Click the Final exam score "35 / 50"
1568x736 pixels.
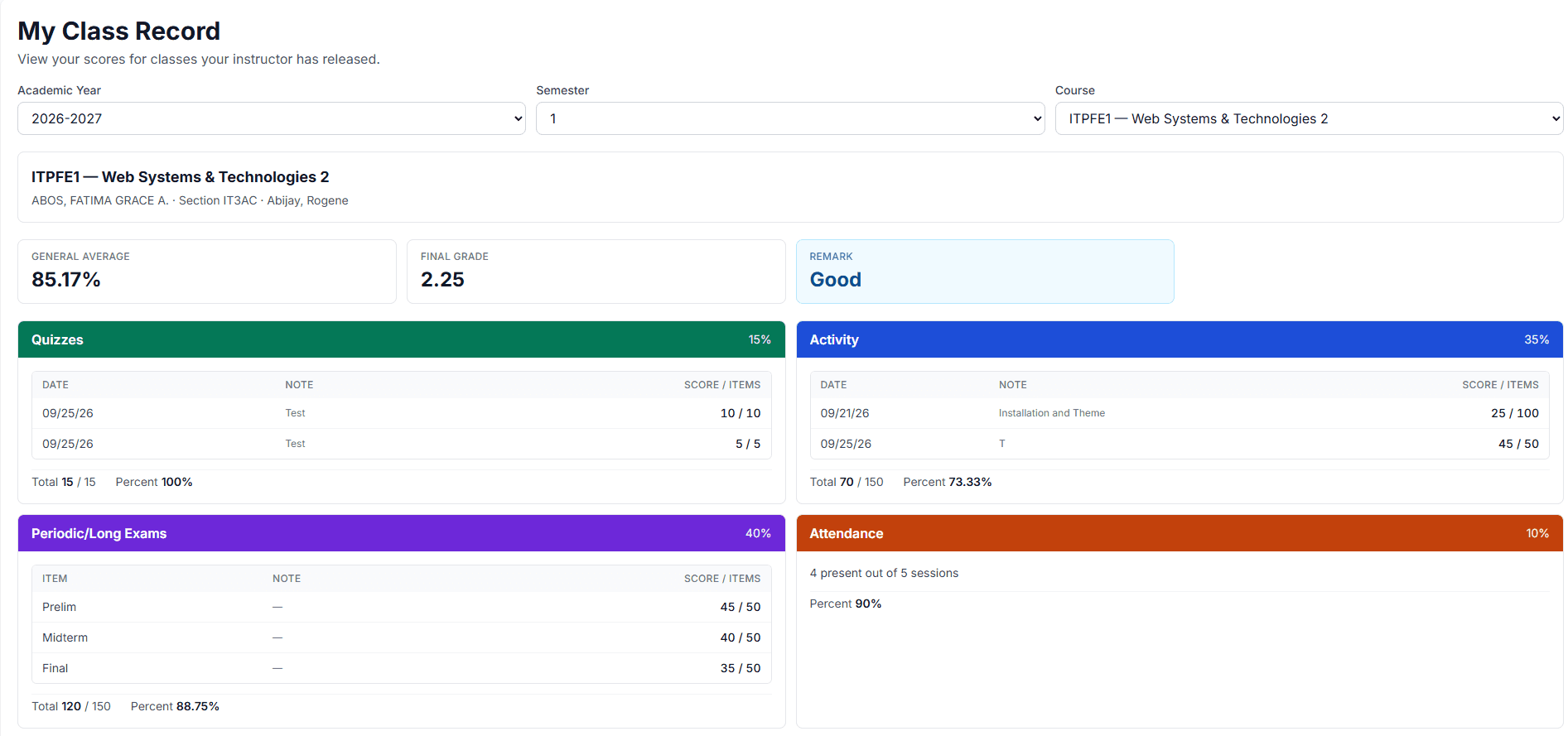coord(741,668)
